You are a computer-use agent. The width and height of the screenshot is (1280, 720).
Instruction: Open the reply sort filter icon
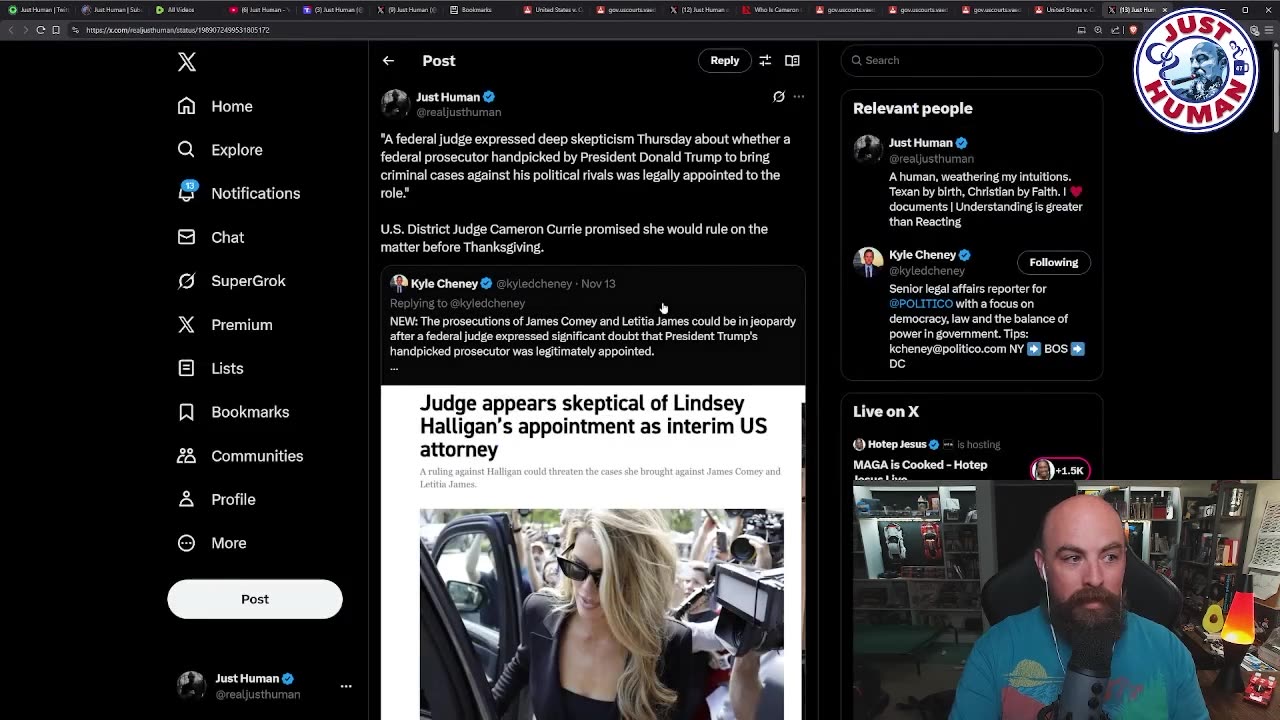[765, 60]
